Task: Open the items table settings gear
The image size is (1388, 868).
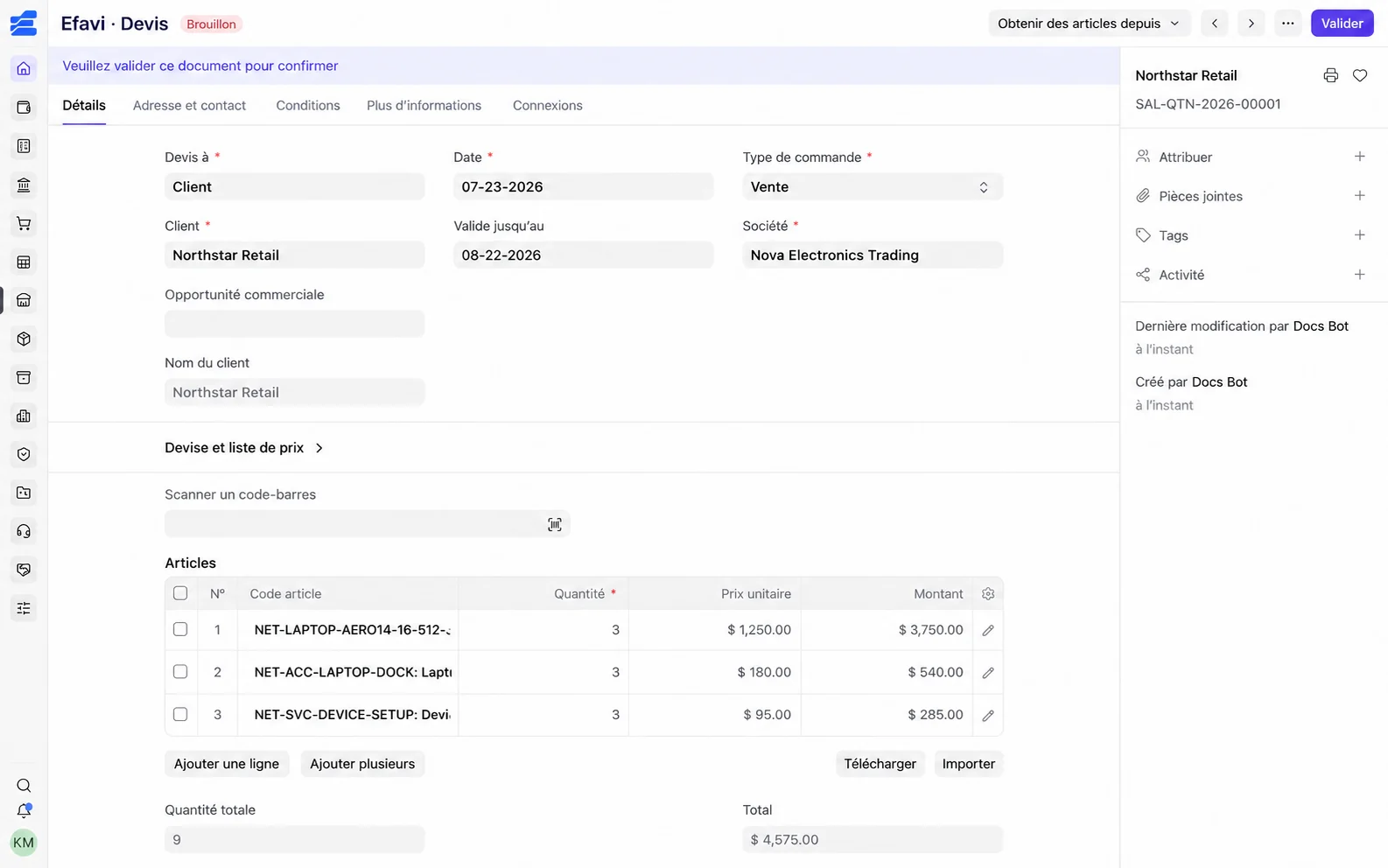Action: coord(988,593)
